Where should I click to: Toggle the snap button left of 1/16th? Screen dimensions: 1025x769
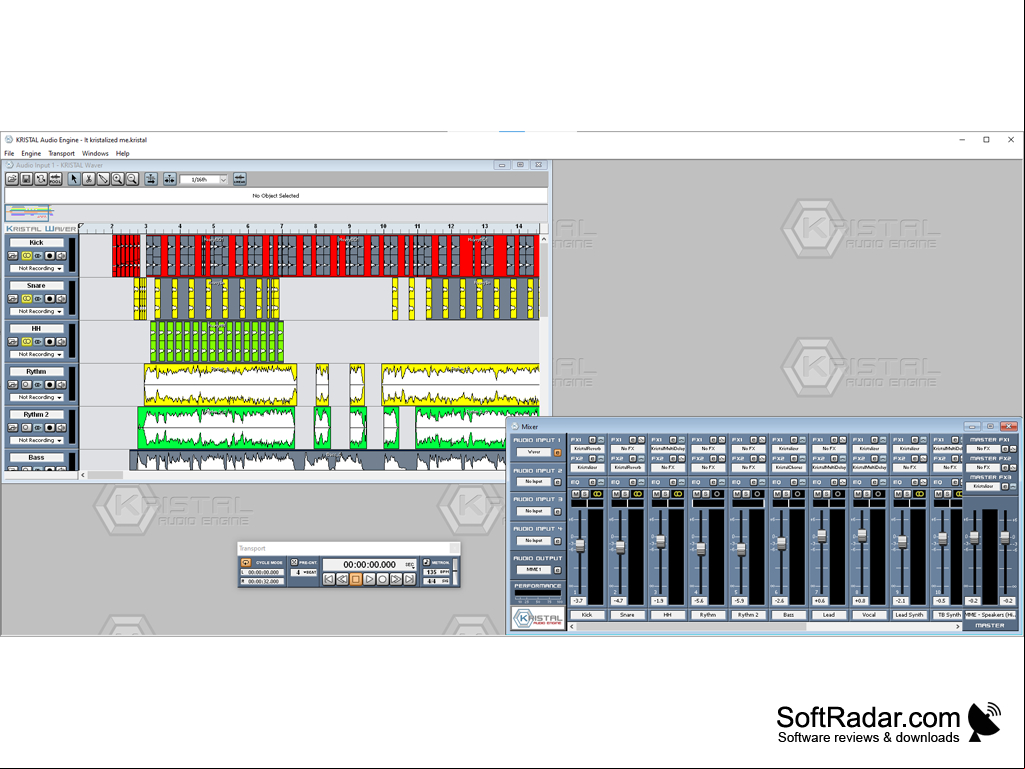tap(169, 179)
